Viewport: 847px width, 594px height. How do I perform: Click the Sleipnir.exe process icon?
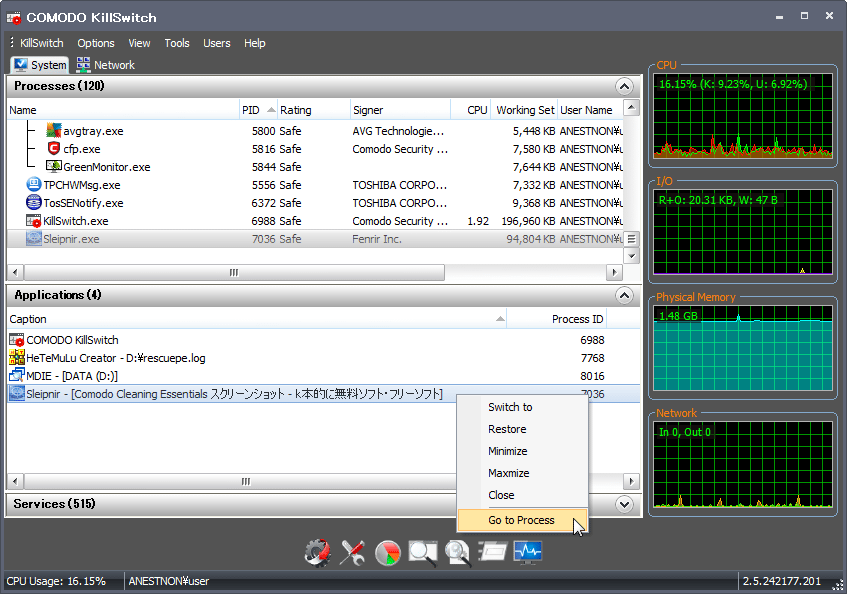click(x=33, y=239)
